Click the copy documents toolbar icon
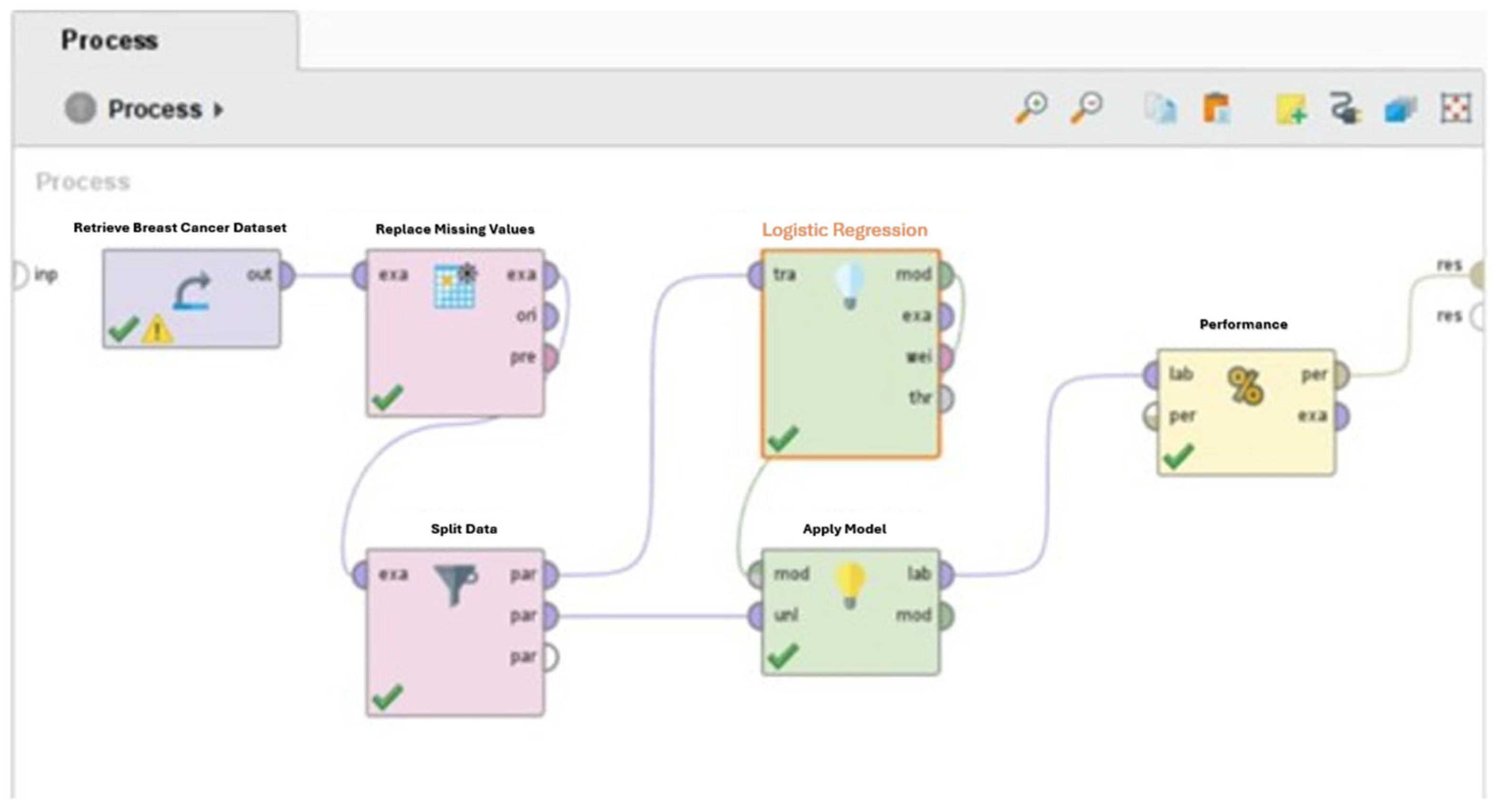The width and height of the screenshot is (1499, 812). tap(1161, 109)
